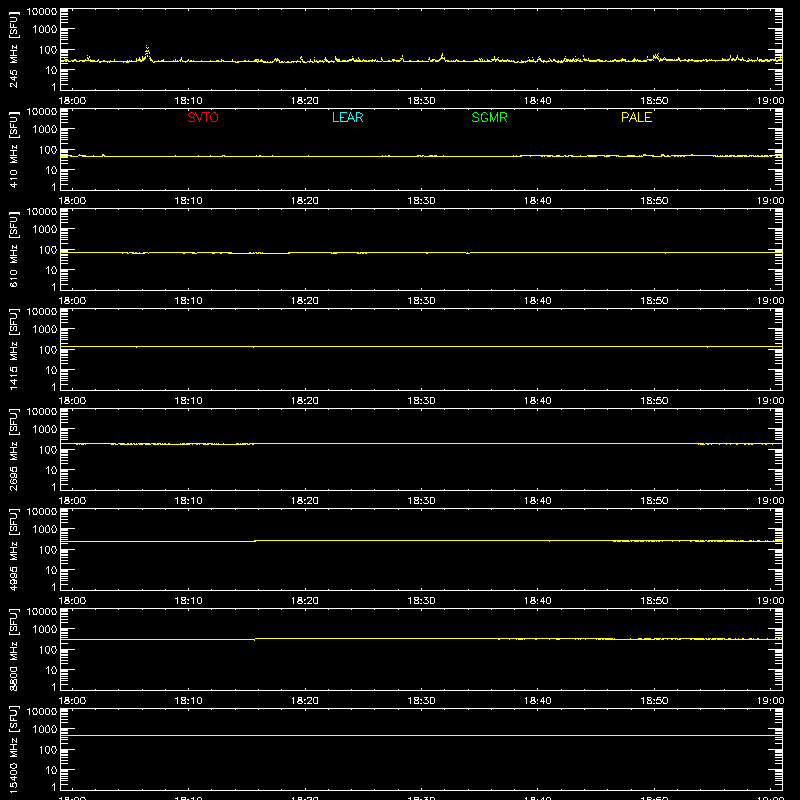
Task: Select the 8800 MHz [SFU] axis title
Action: pos(14,649)
